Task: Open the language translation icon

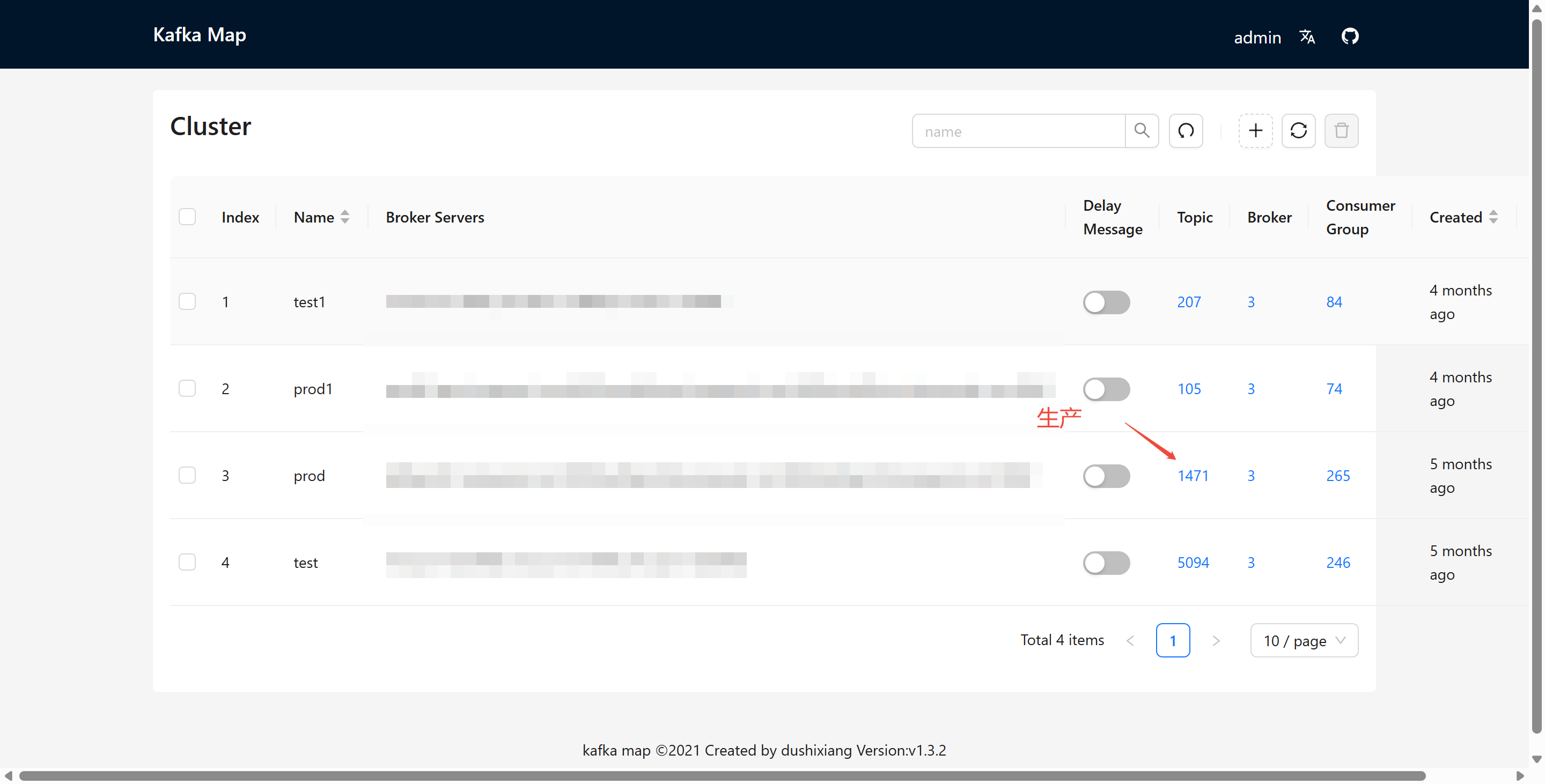Action: click(1307, 37)
